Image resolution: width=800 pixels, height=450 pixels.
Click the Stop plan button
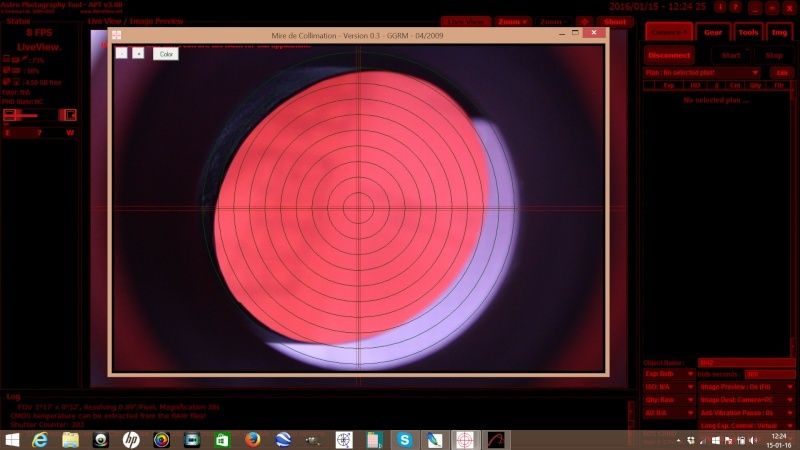(774, 55)
